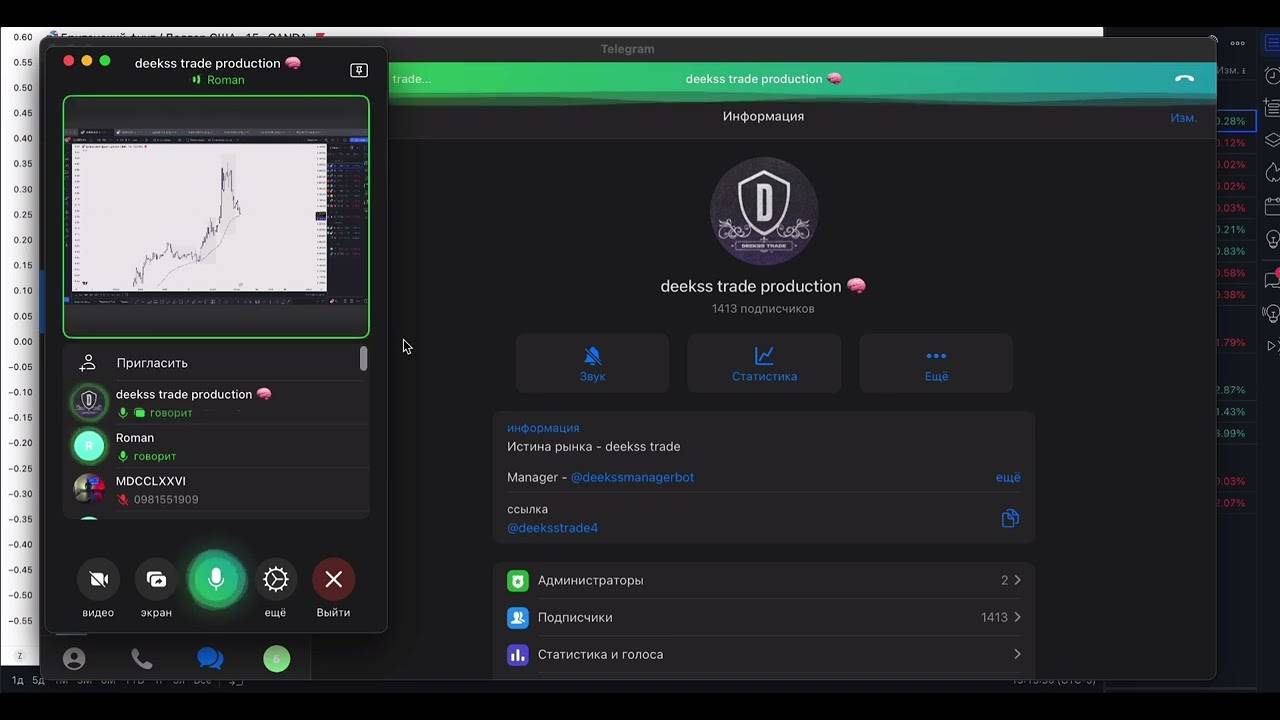1280x720 pixels.
Task: Mute channel notifications with Звук
Action: [x=592, y=363]
